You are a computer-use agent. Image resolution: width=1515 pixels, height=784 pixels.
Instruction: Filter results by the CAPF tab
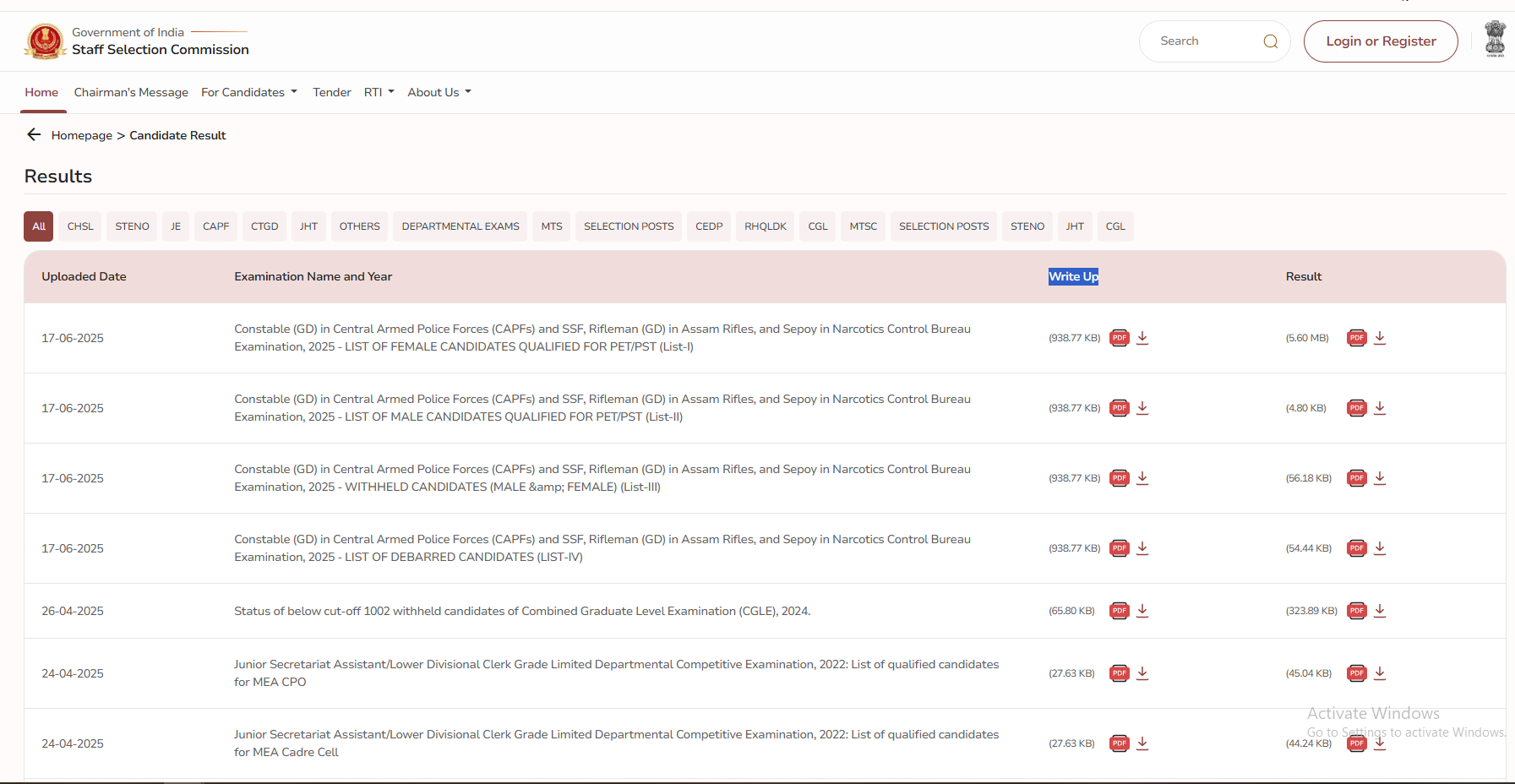point(215,226)
